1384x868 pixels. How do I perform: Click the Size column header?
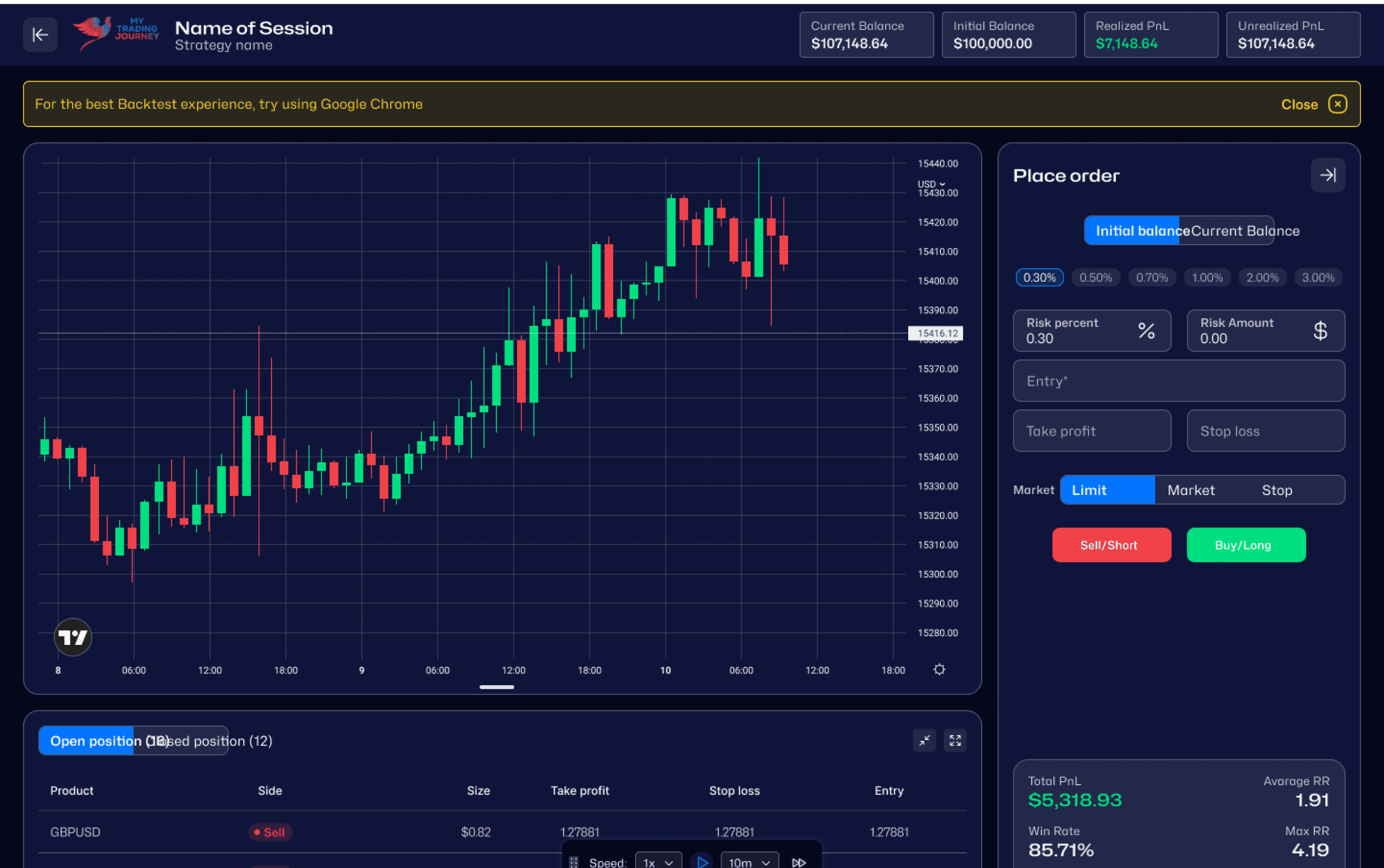tap(478, 791)
